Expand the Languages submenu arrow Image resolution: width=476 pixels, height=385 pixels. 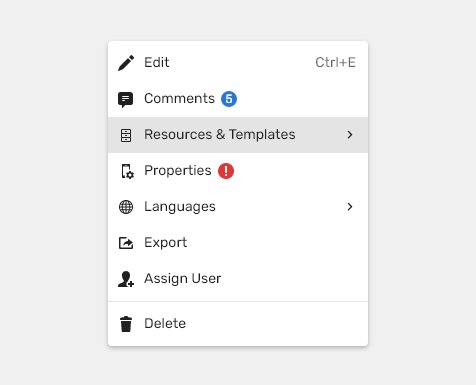click(350, 207)
